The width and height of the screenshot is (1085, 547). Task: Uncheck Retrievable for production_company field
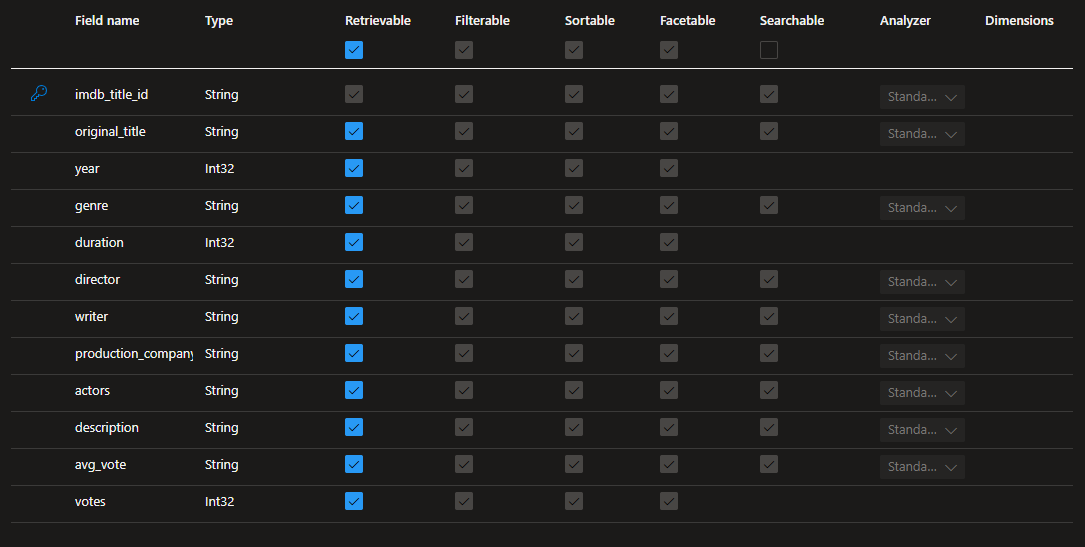[354, 353]
